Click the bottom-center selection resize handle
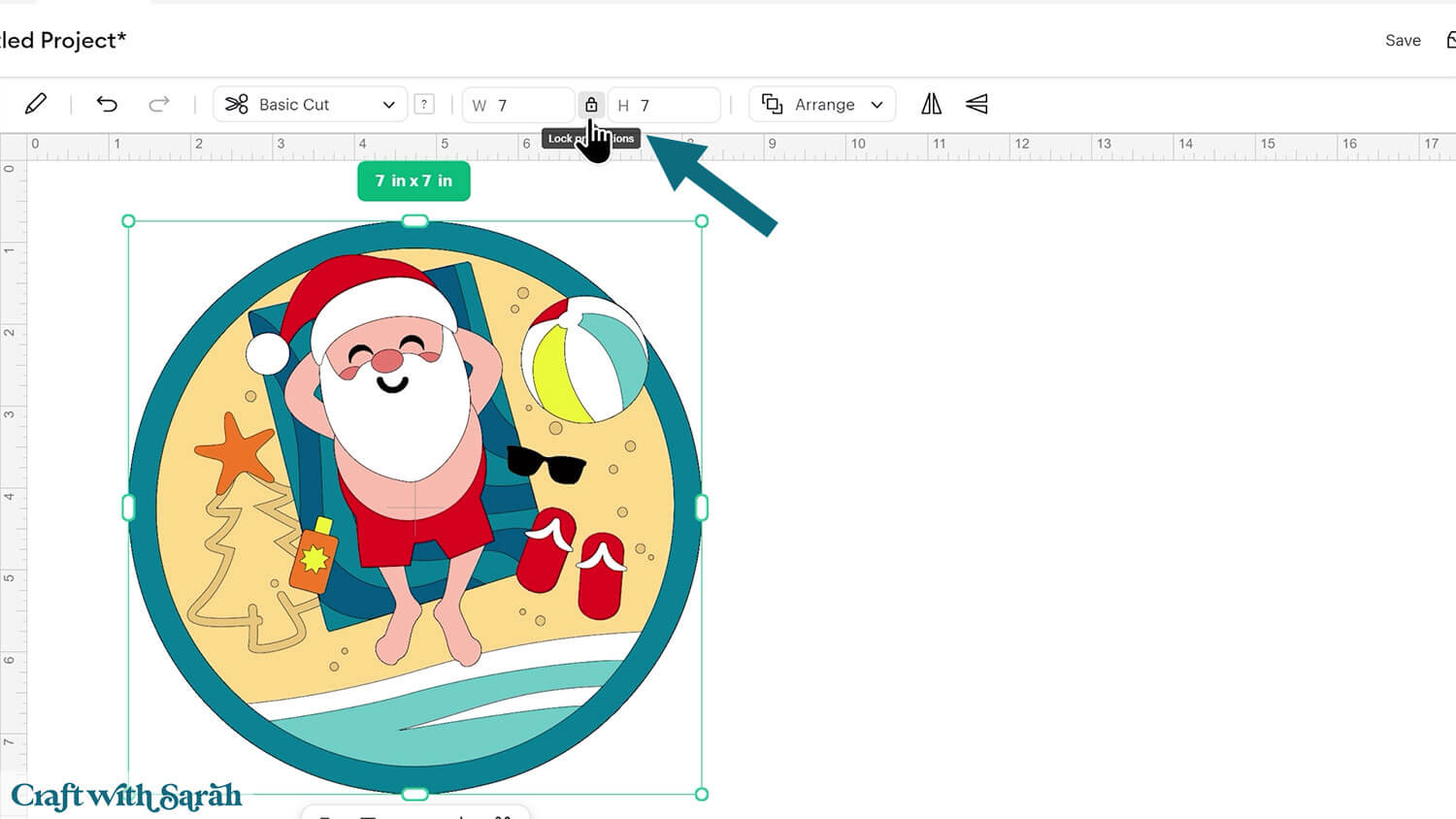The image size is (1456, 819). 414,794
